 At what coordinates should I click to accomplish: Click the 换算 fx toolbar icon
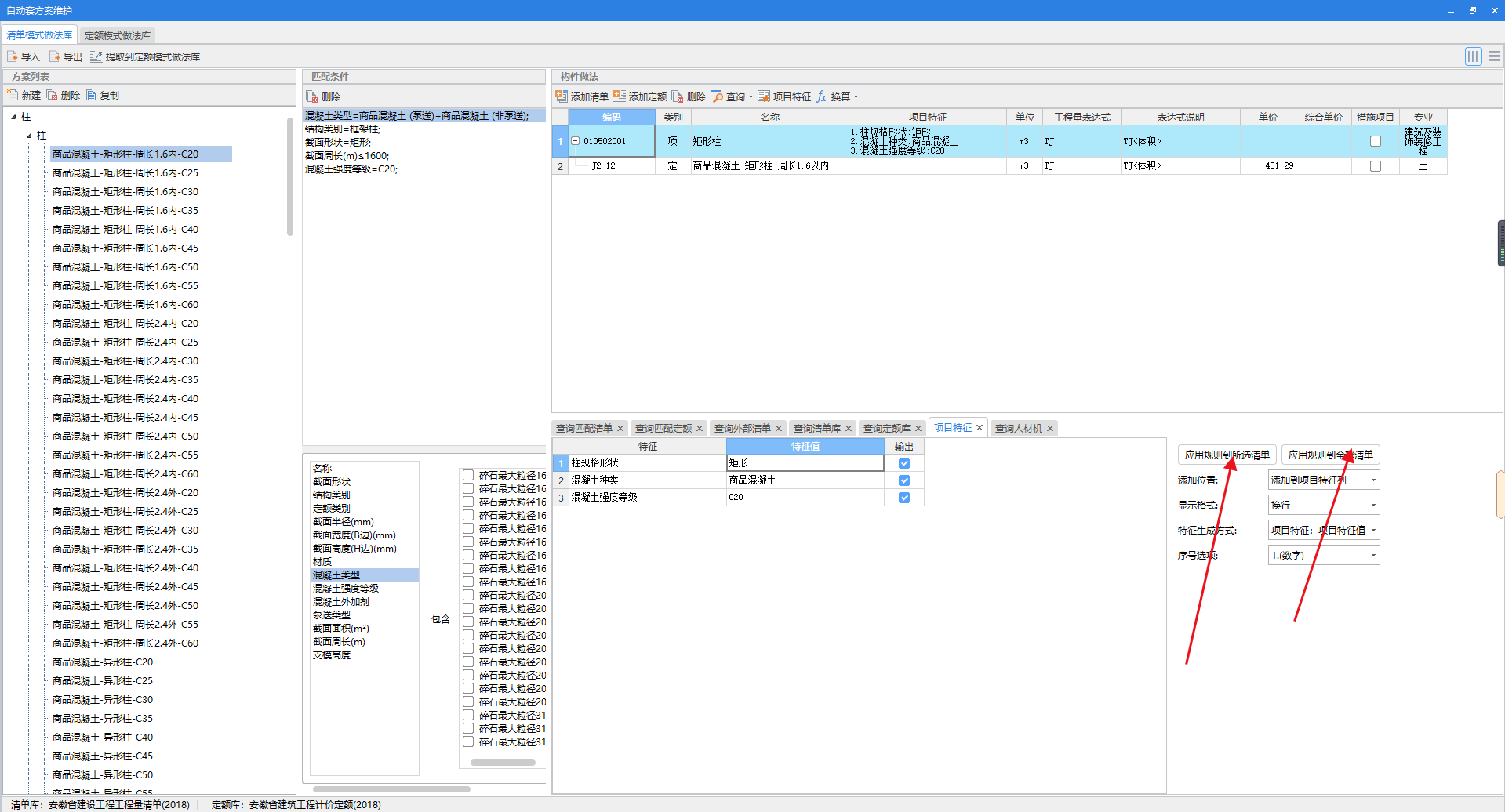[x=822, y=96]
